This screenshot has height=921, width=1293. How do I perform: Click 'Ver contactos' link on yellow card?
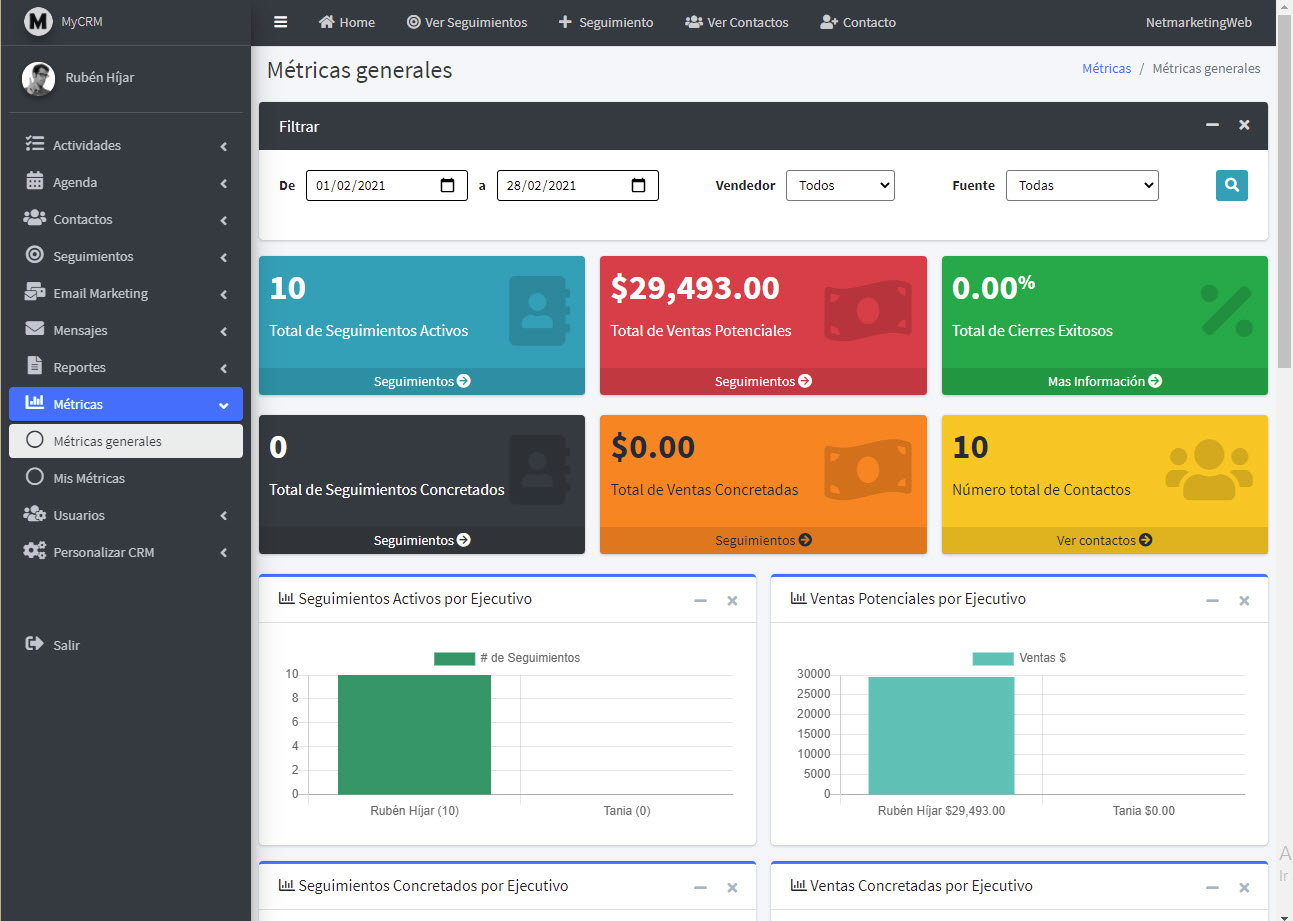click(1104, 540)
